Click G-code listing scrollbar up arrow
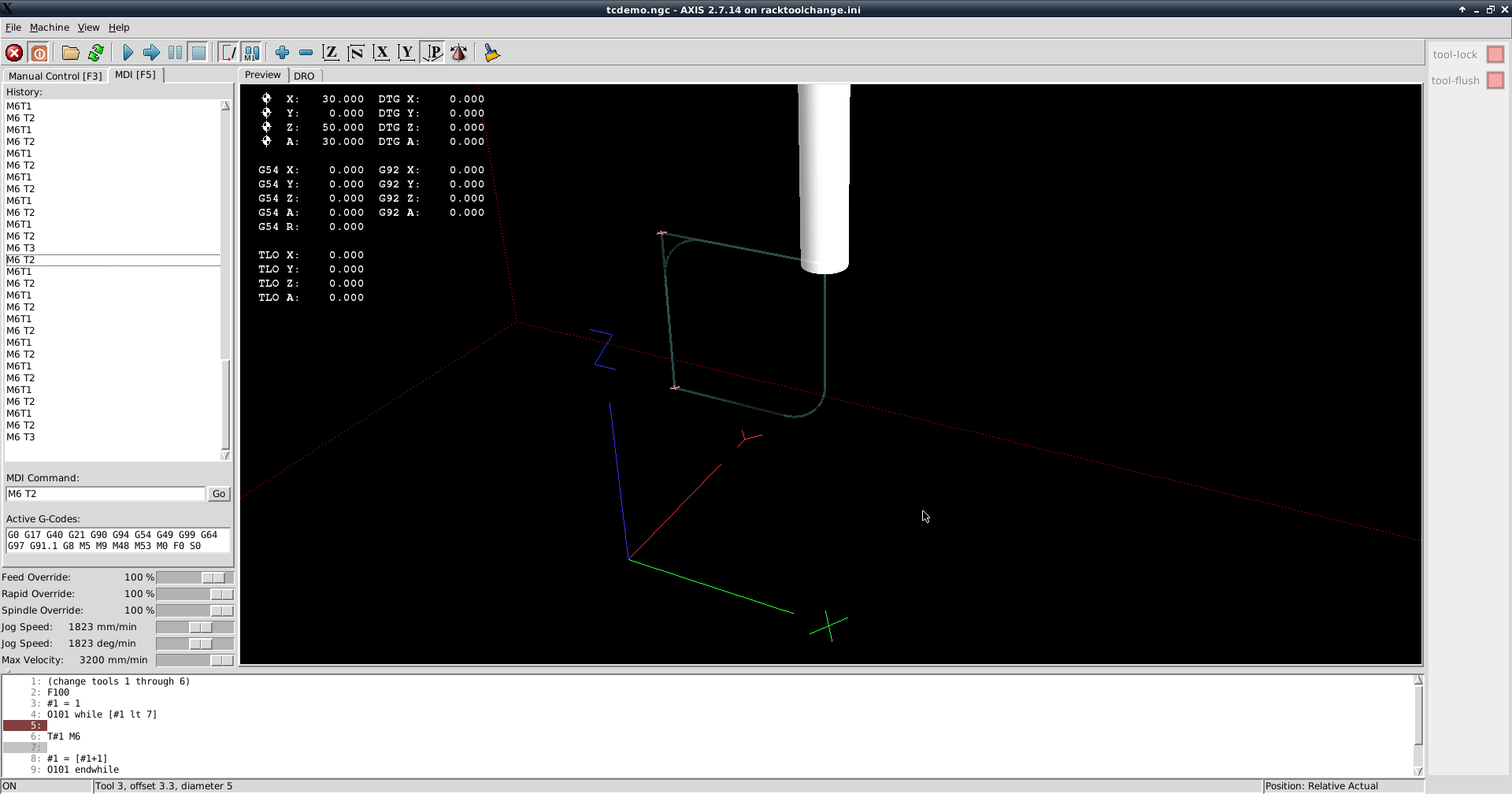 pos(1418,680)
